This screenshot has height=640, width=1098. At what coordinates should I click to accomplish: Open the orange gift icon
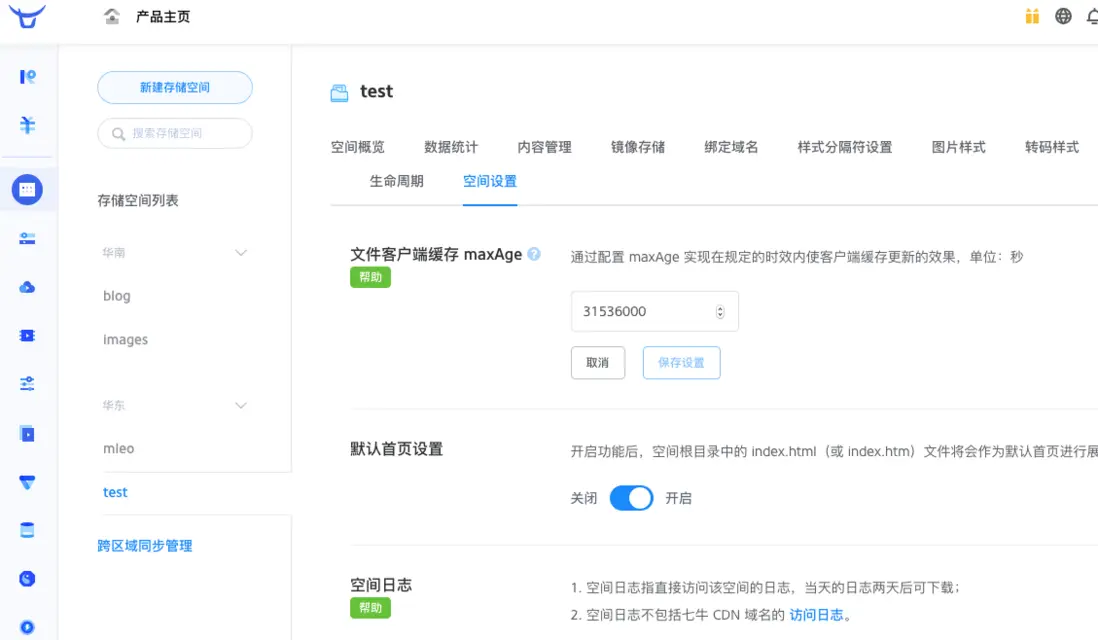click(x=1032, y=16)
